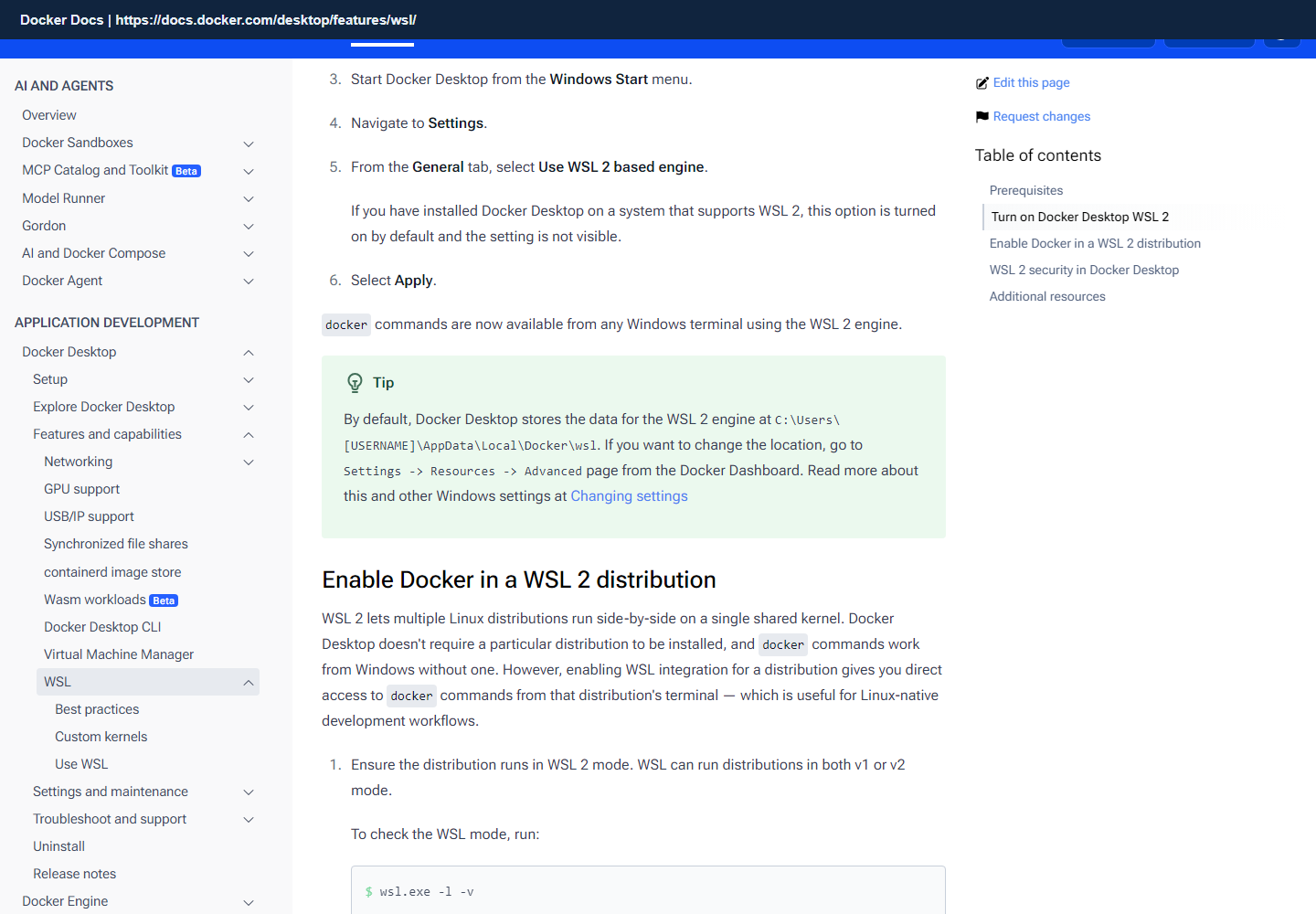Jump to Enable Docker in a WSL 2 distribution
This screenshot has height=914, width=1316.
[x=1095, y=243]
